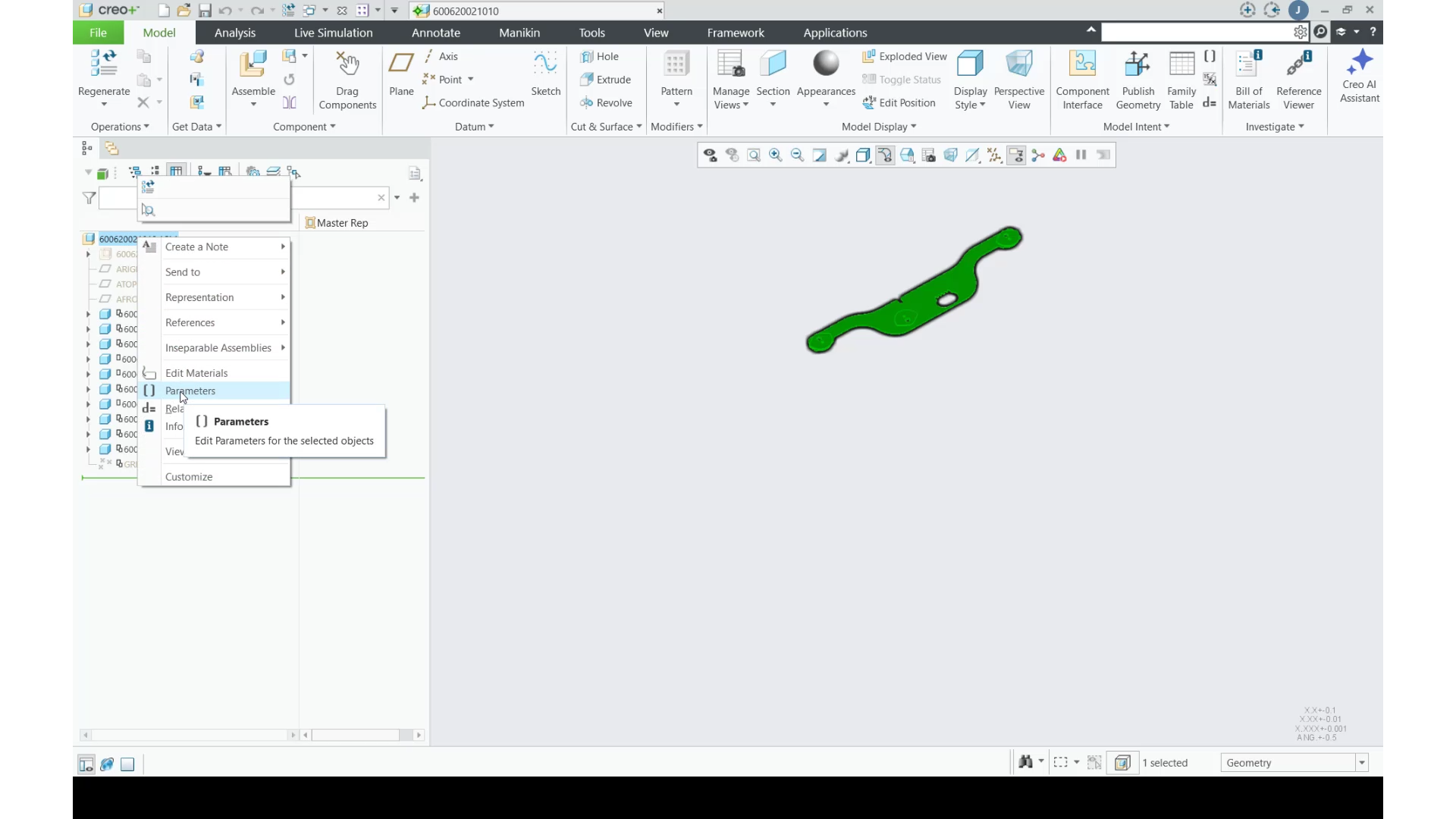Image resolution: width=1456 pixels, height=819 pixels.
Task: Click the Coordinate System button
Action: click(x=473, y=103)
